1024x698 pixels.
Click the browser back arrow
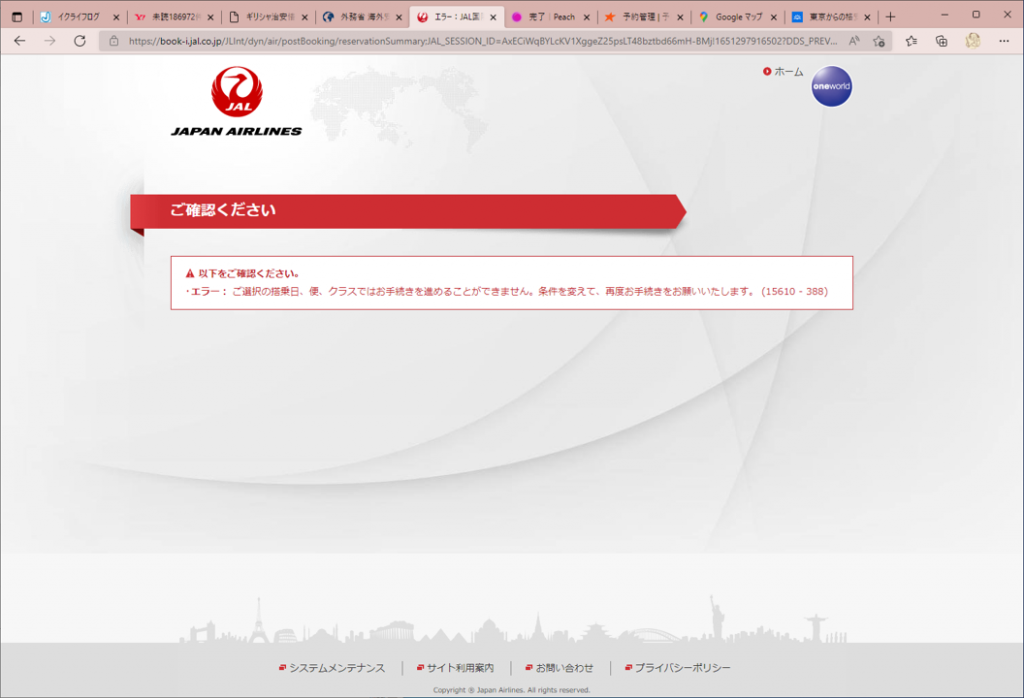(x=20, y=41)
